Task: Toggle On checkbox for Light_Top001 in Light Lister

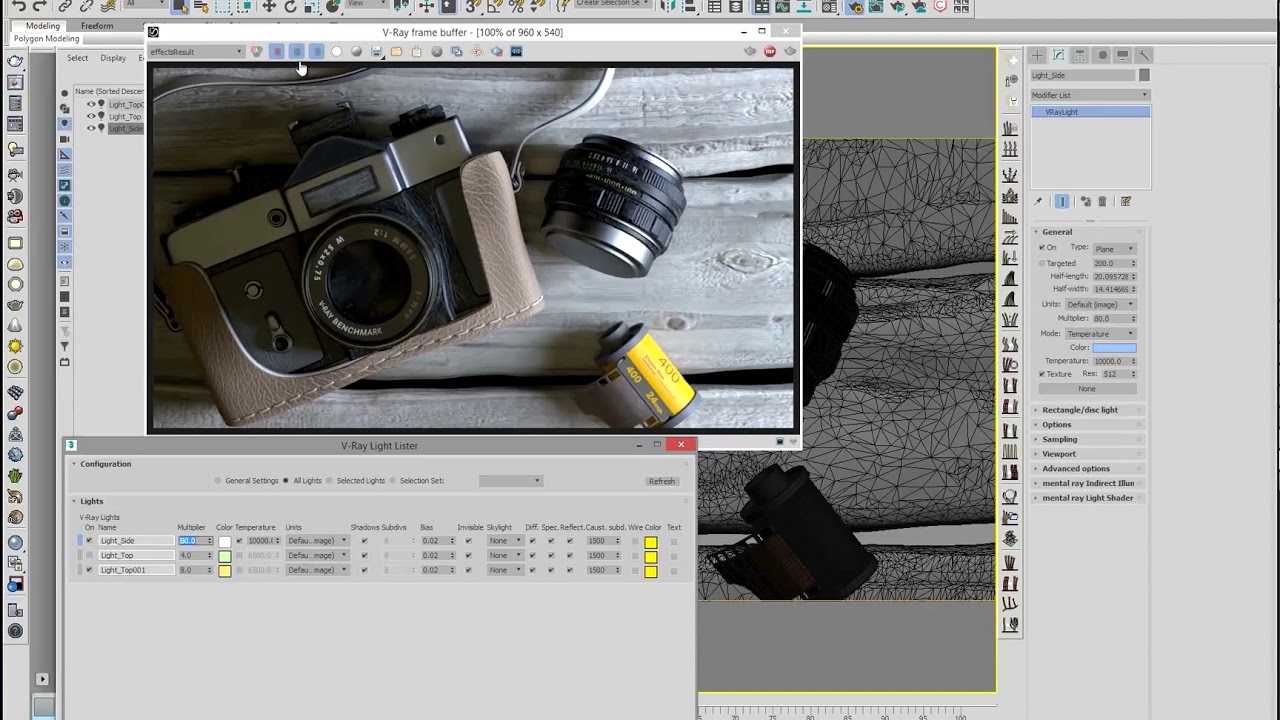Action: [x=89, y=570]
